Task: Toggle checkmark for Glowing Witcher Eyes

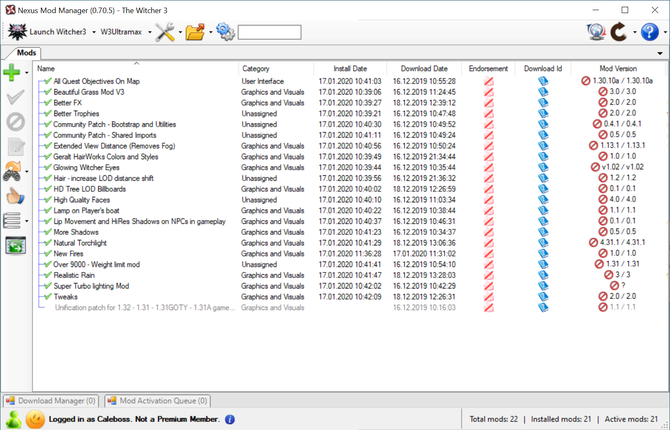Action: [x=48, y=167]
